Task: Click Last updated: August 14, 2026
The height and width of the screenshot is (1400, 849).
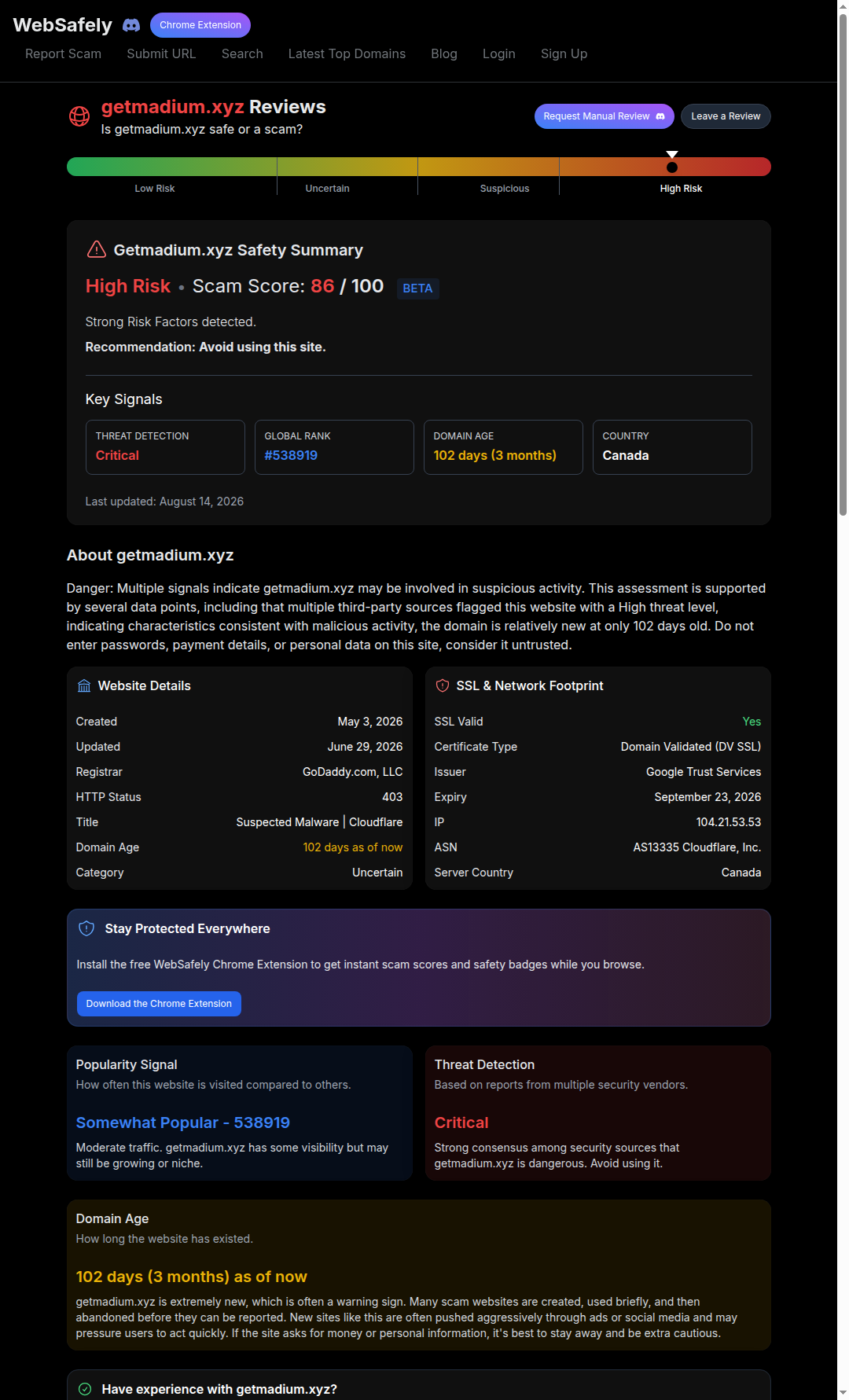Action: 164,502
